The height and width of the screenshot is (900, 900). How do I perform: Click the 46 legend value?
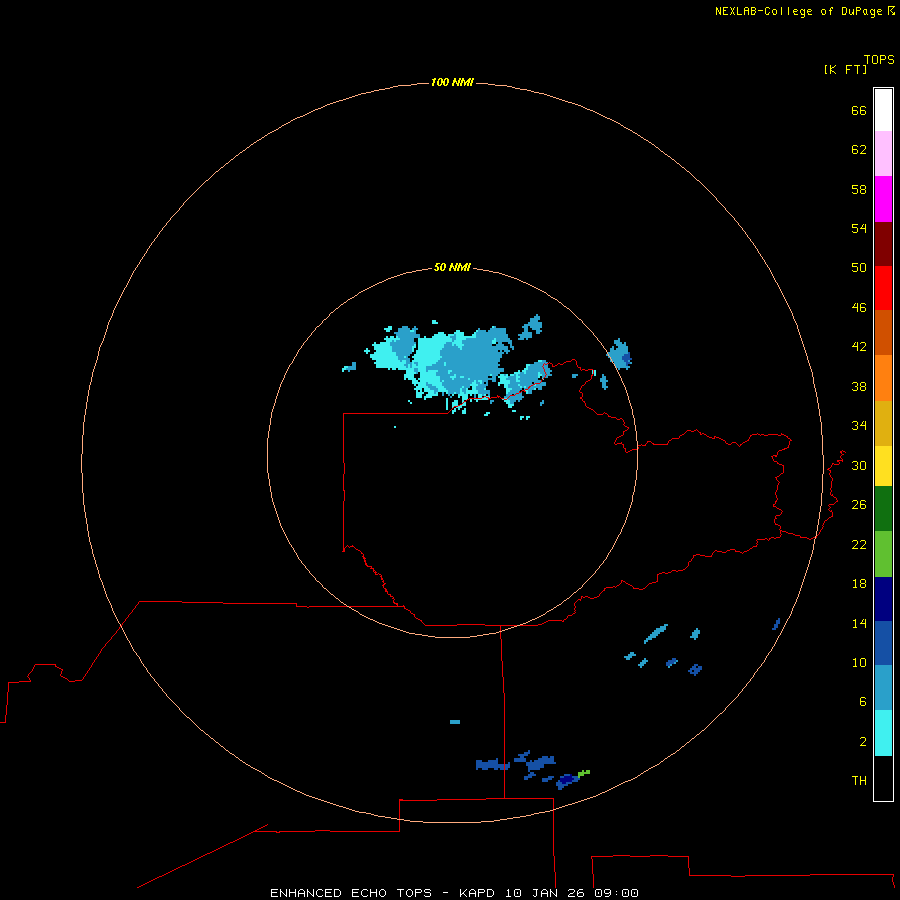[x=859, y=308]
